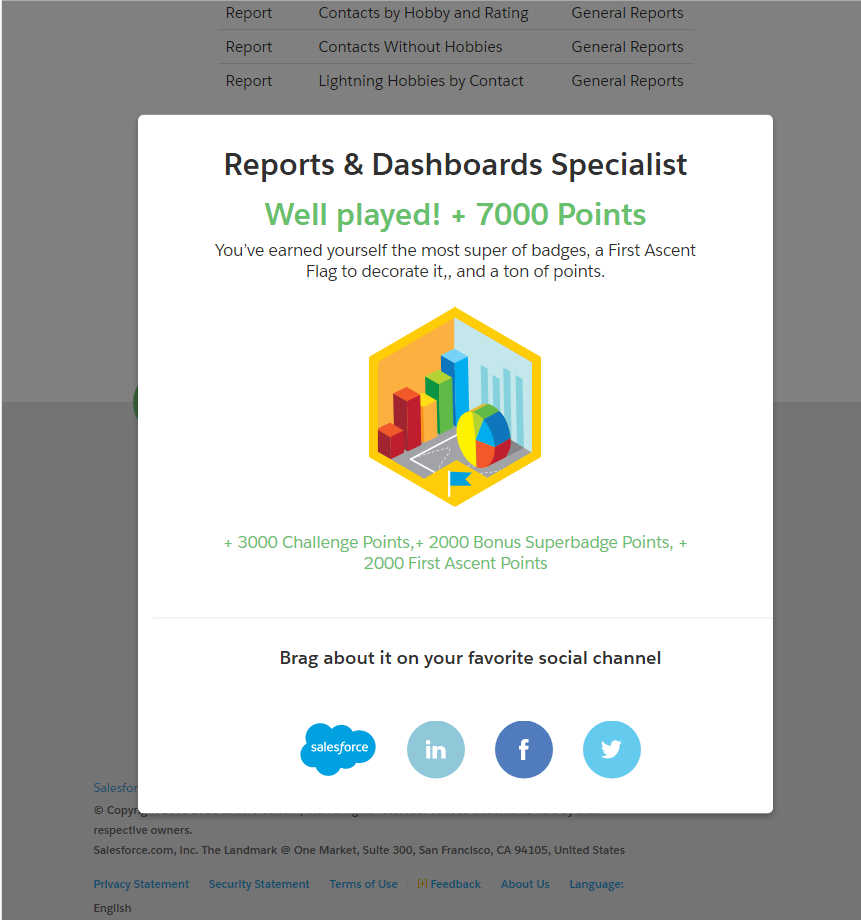Click 'Contacts Without Hobbies' row text
Image resolution: width=861 pixels, height=920 pixels.
coord(410,47)
